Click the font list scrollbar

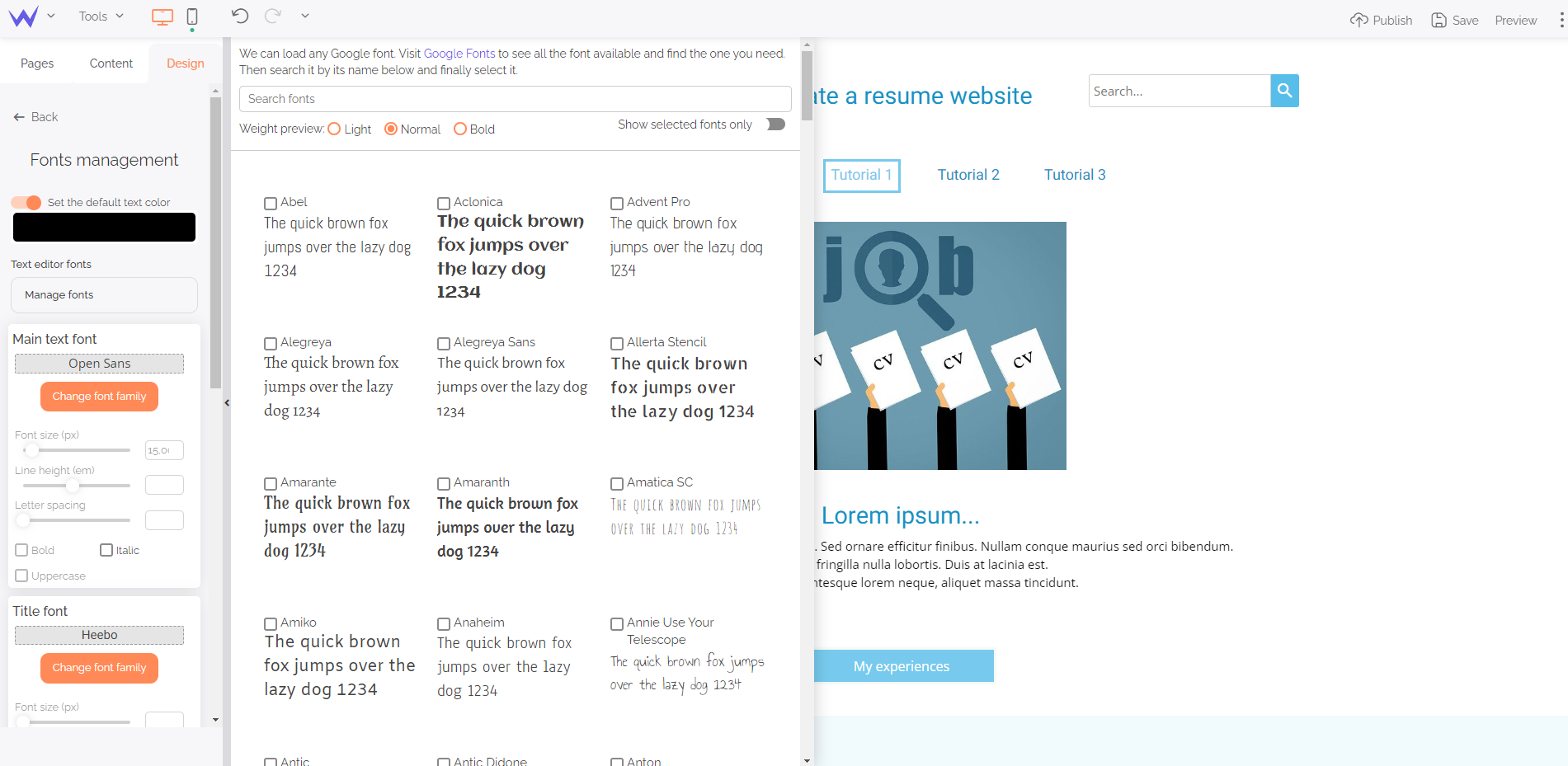tap(807, 86)
